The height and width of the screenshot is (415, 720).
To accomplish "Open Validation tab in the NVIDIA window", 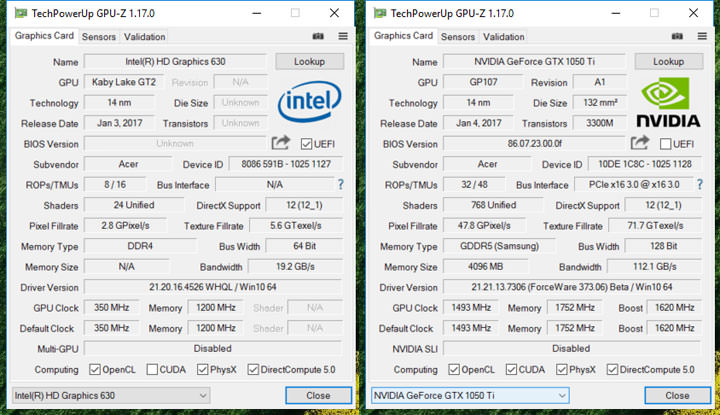I will 504,37.
